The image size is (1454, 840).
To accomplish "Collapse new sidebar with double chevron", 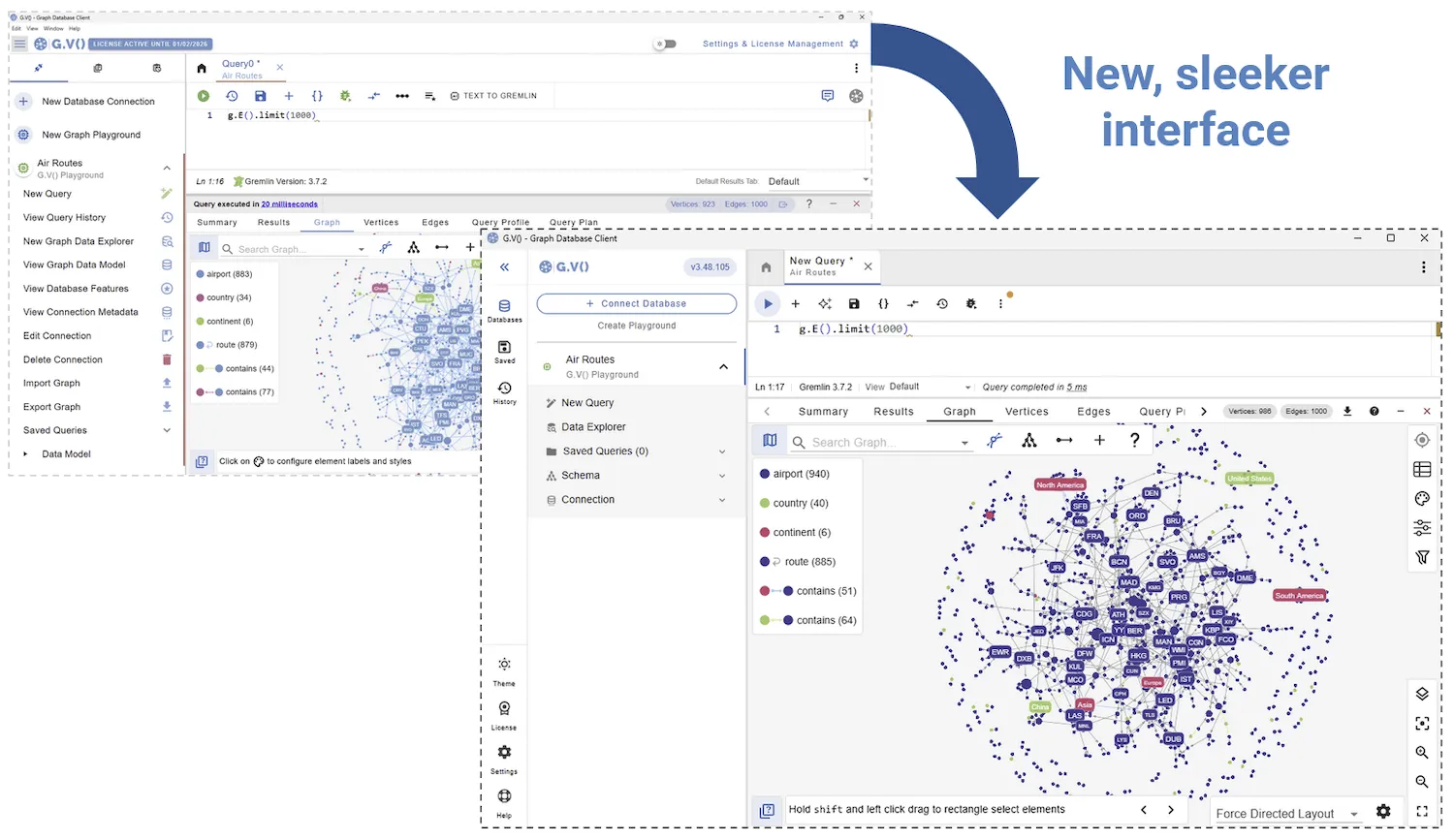I will 504,267.
